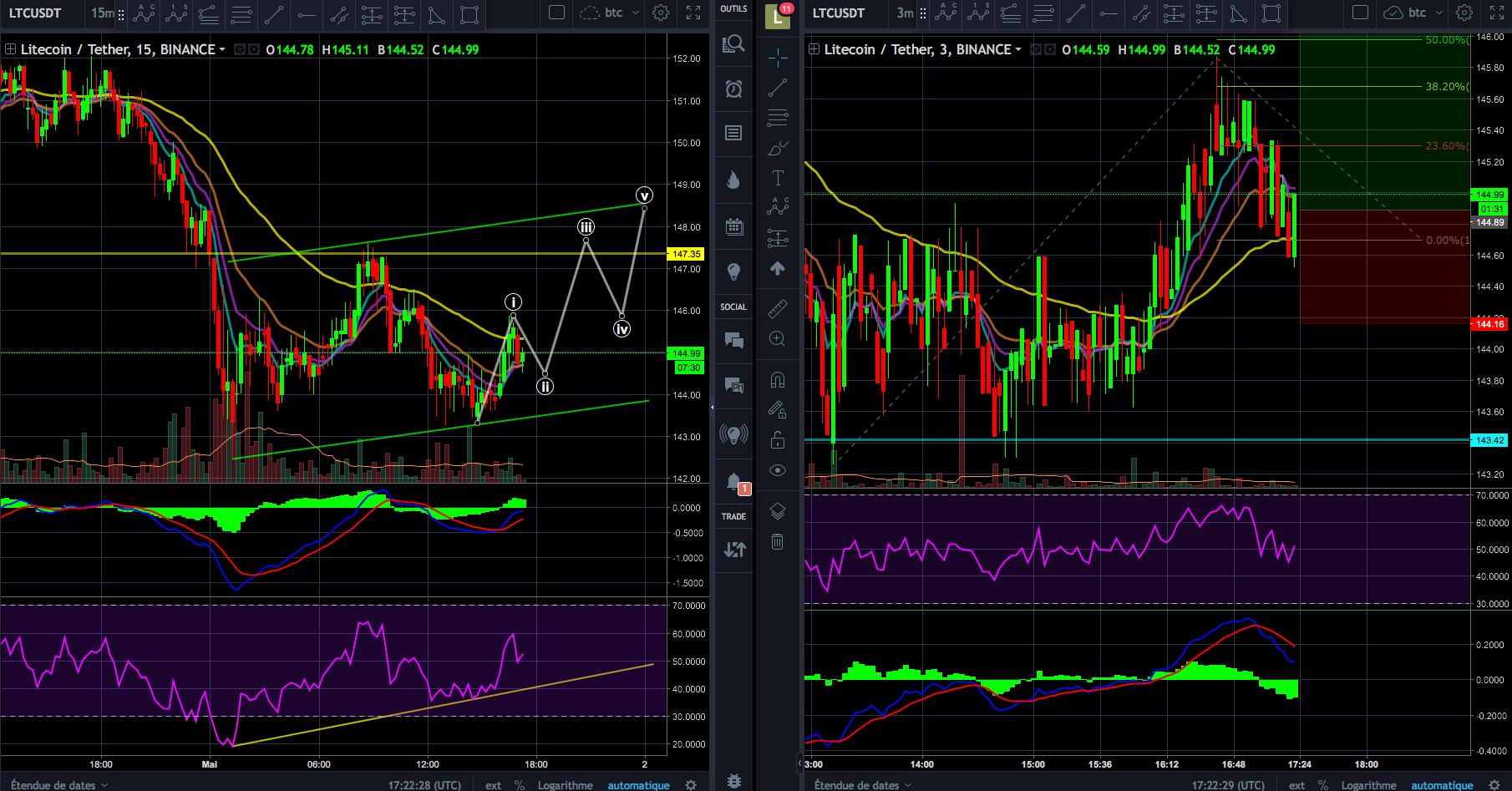
Task: Open the economic calendar panel
Action: coord(733,226)
